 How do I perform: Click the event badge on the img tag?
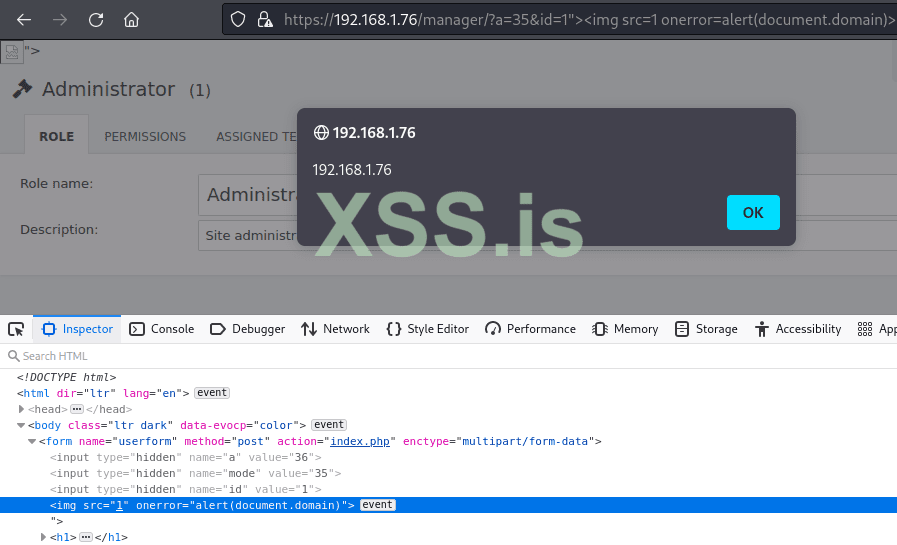point(378,505)
